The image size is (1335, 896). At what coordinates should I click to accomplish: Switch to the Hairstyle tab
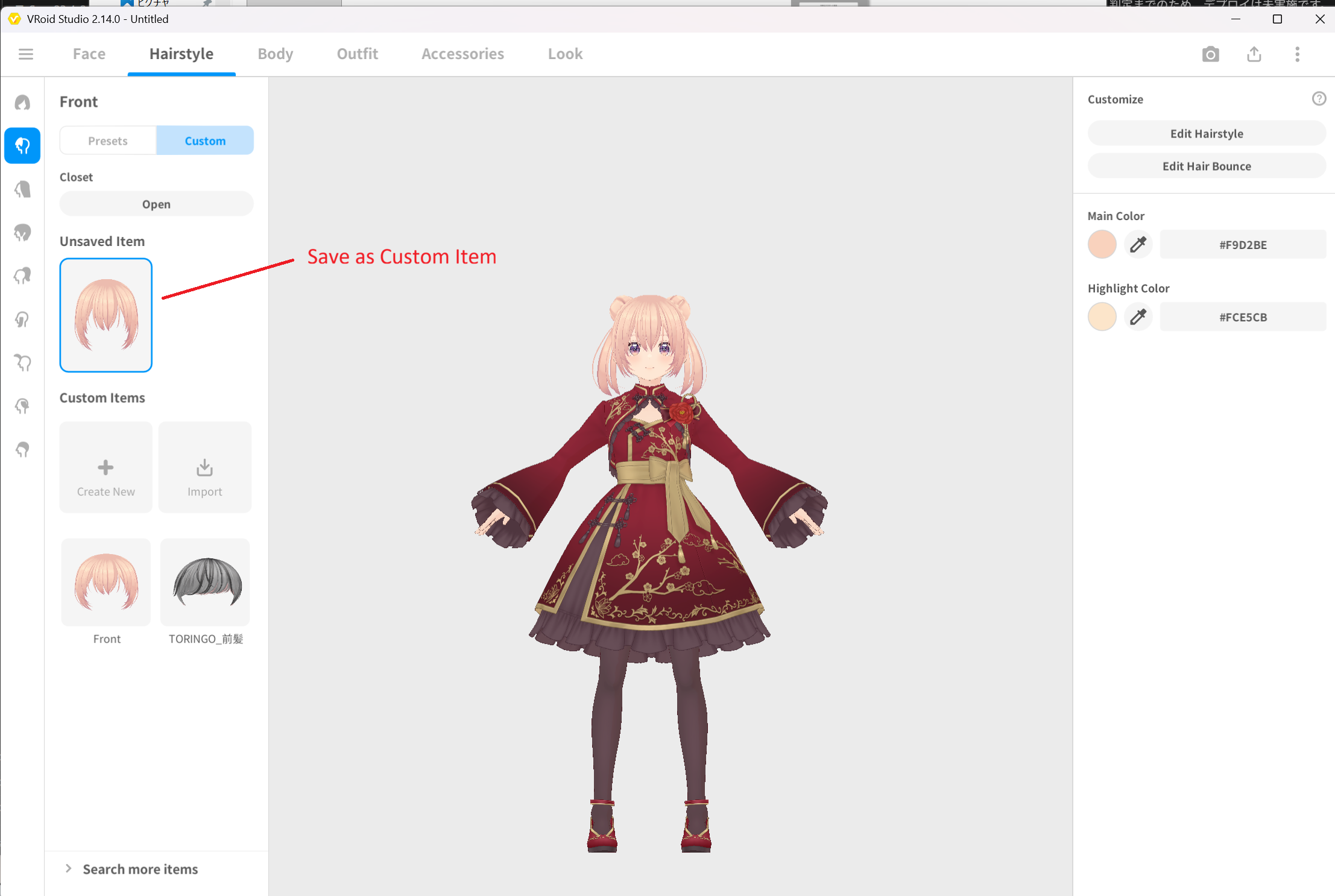181,54
